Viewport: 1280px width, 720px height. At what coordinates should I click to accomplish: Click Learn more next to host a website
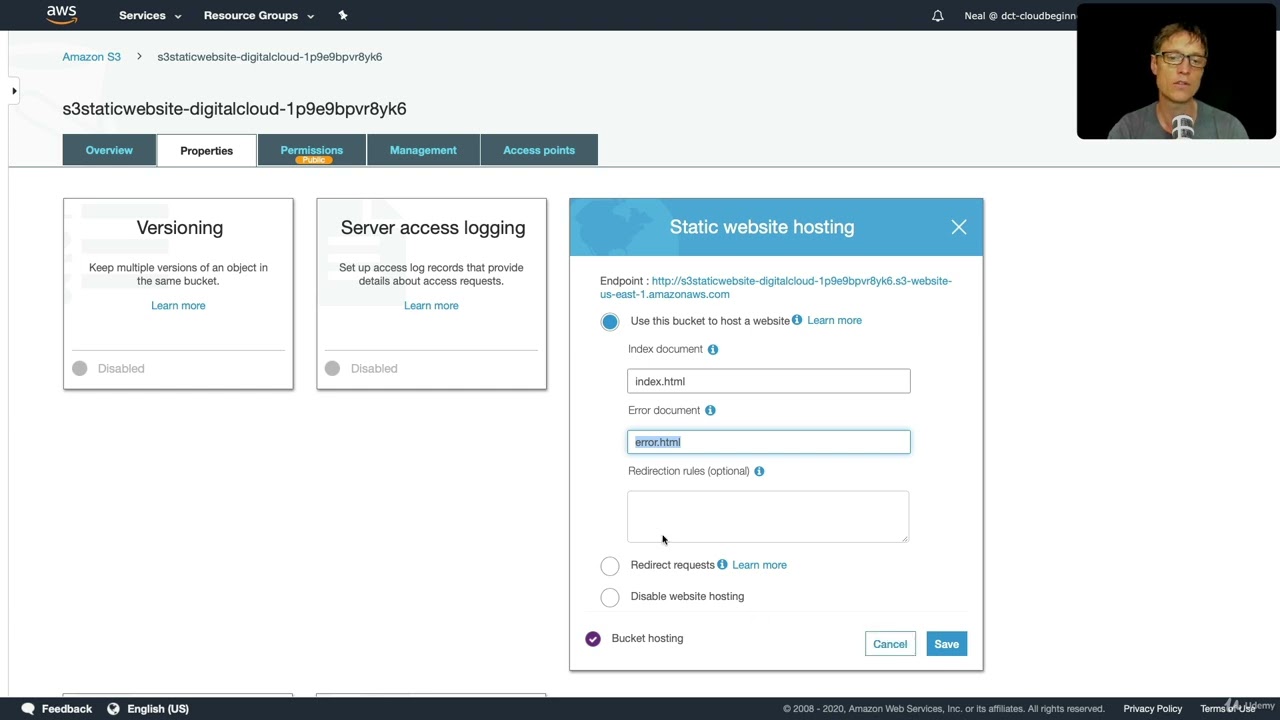tap(834, 321)
